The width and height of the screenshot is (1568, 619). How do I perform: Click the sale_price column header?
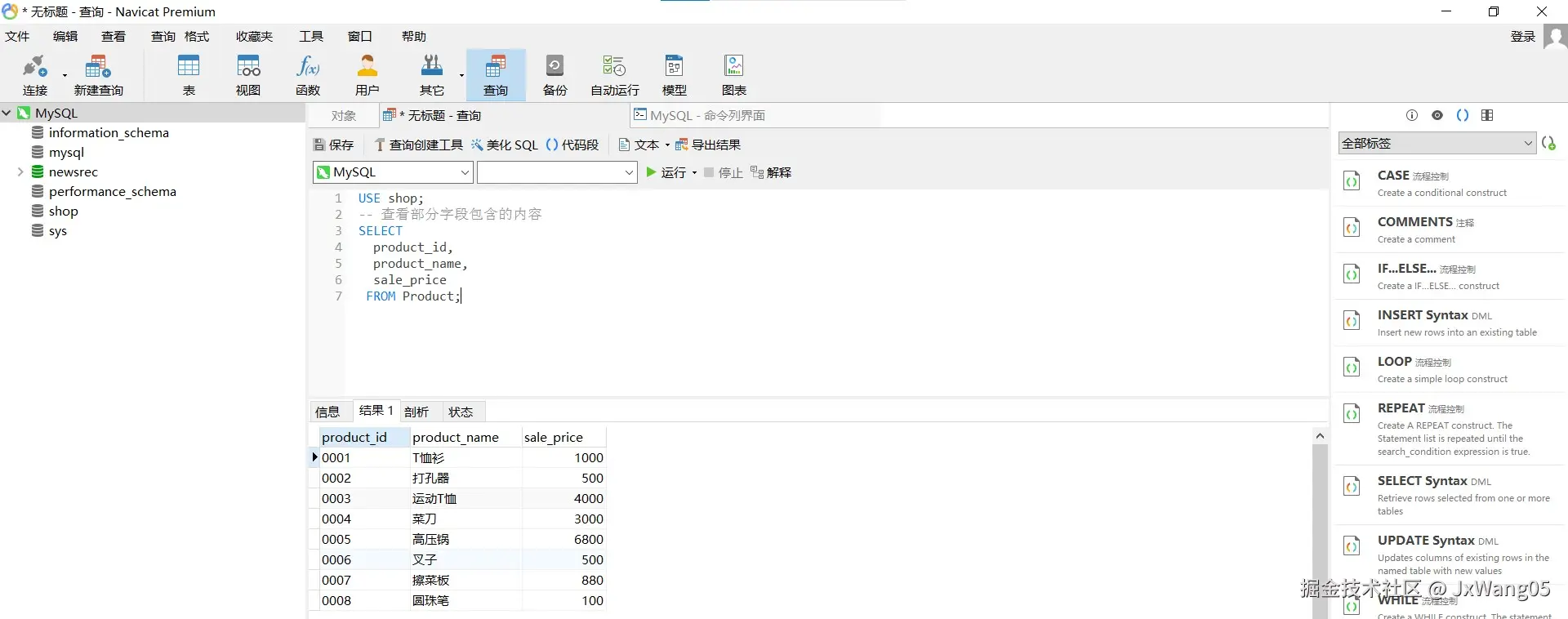[563, 437]
